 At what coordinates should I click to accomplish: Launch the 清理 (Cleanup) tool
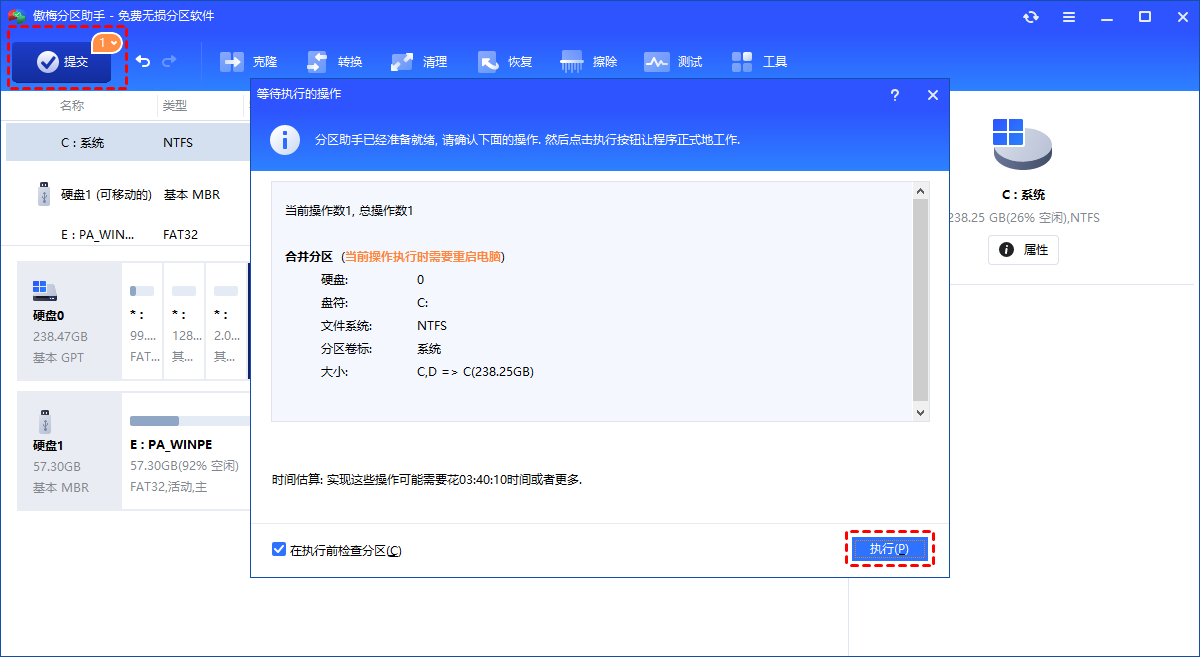[419, 61]
